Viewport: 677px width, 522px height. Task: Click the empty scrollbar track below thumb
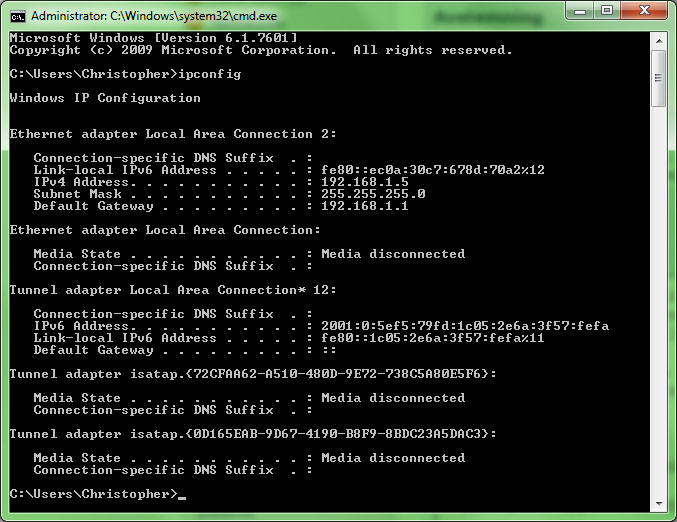tap(659, 301)
